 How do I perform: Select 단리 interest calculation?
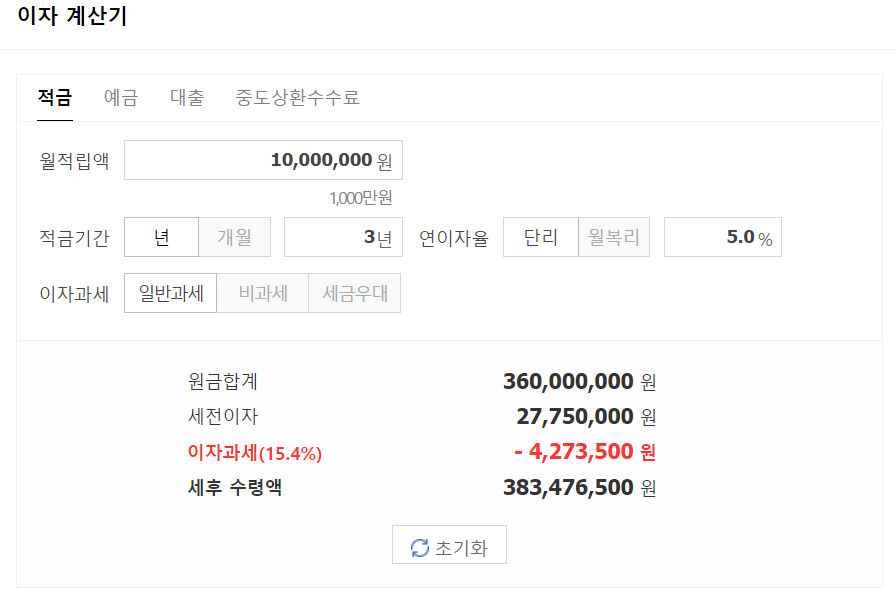click(540, 237)
